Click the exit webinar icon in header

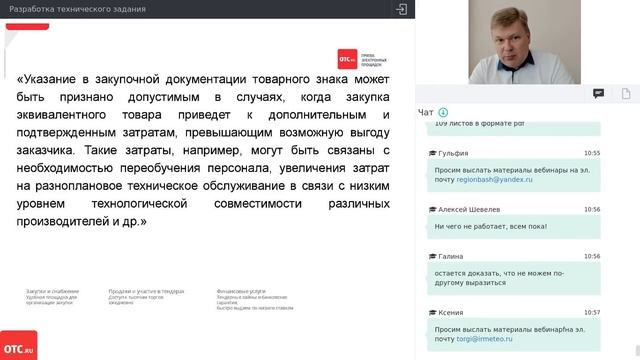pyautogui.click(x=401, y=9)
